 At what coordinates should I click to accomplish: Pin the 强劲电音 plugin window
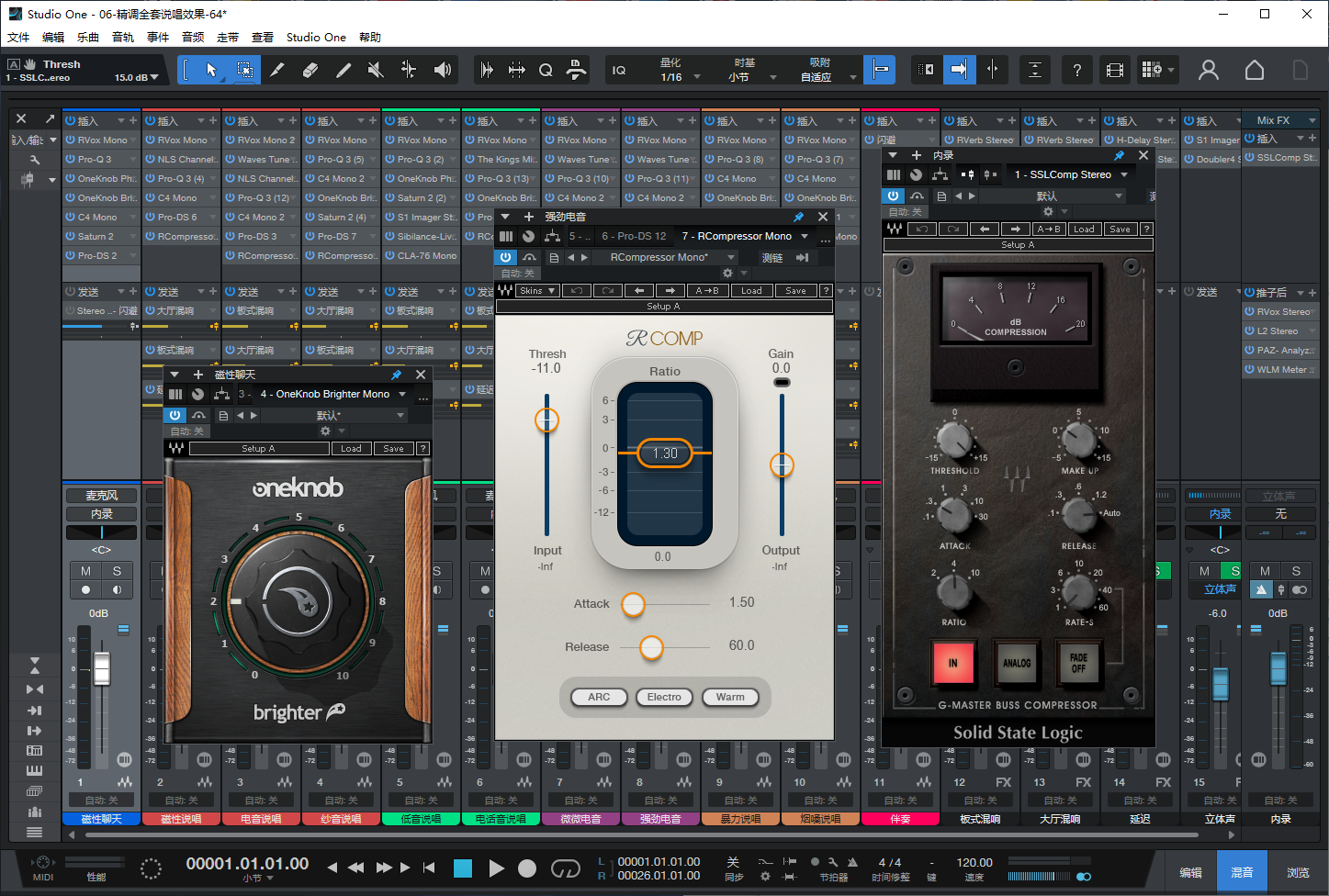(x=798, y=217)
